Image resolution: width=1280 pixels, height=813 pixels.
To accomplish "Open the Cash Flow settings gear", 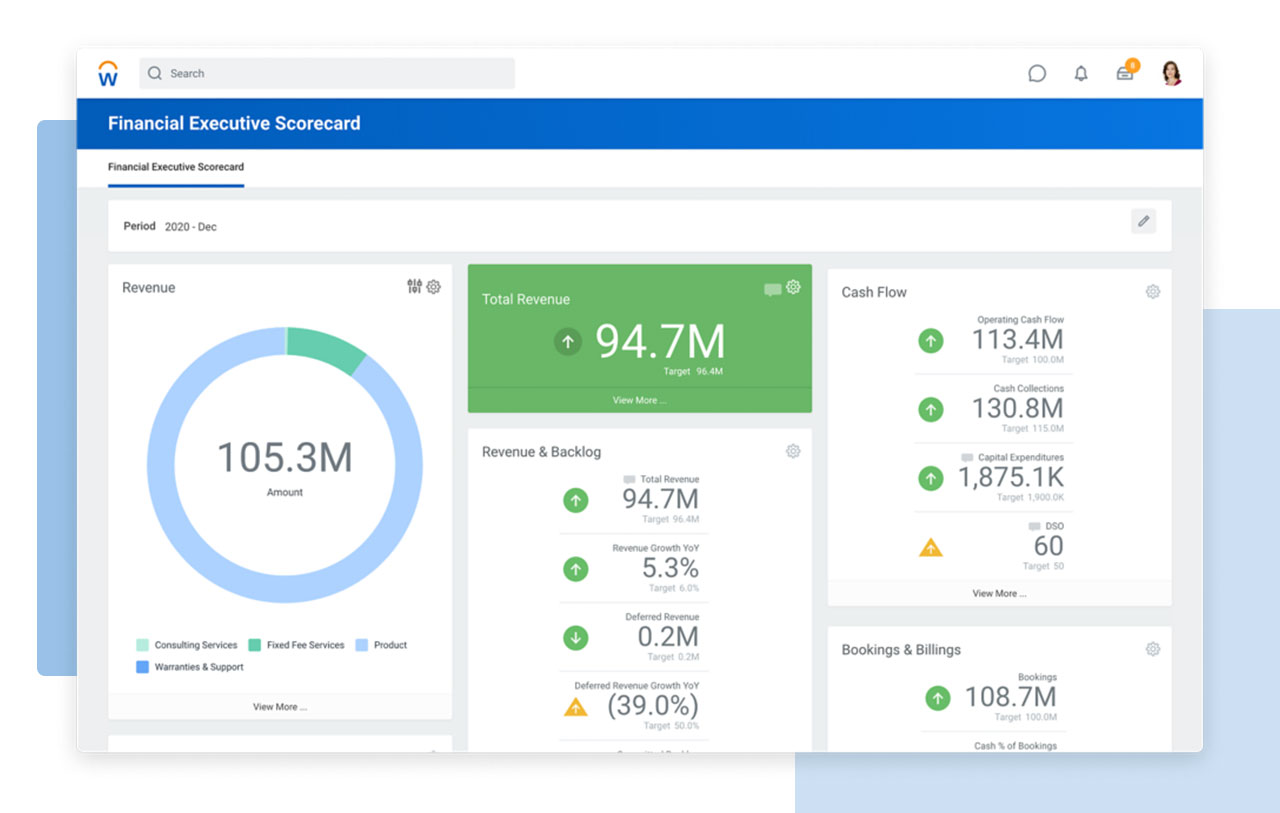I will (x=1152, y=292).
